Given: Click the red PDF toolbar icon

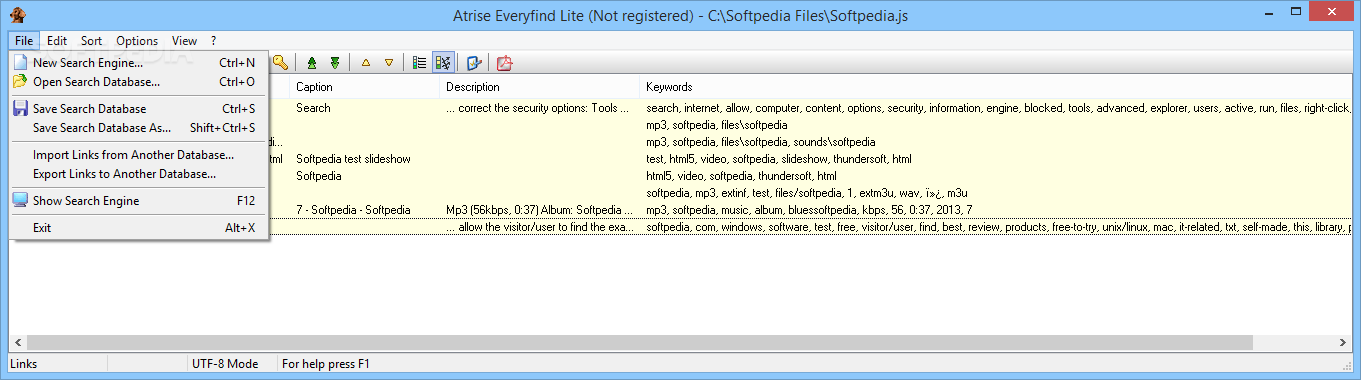Looking at the screenshot, I should click(505, 63).
